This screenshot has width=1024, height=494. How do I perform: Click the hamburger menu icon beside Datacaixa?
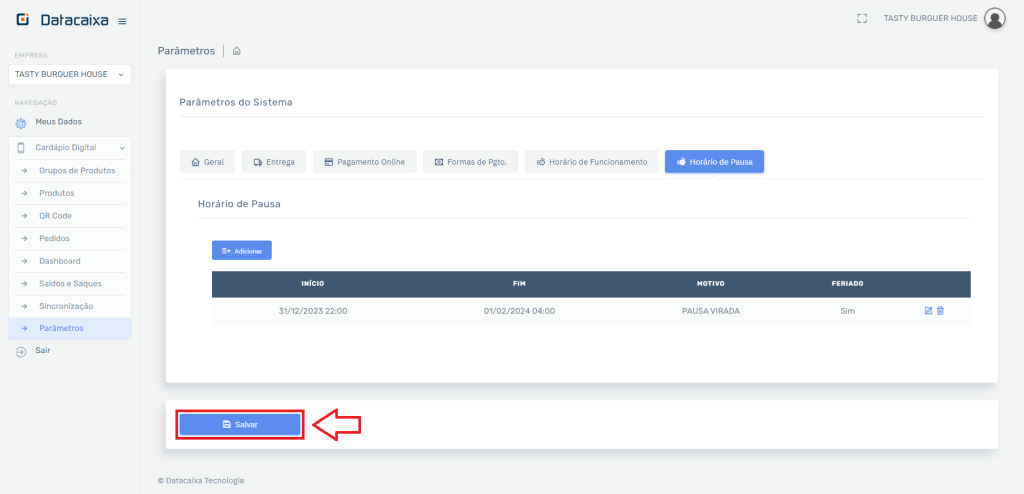(x=122, y=21)
